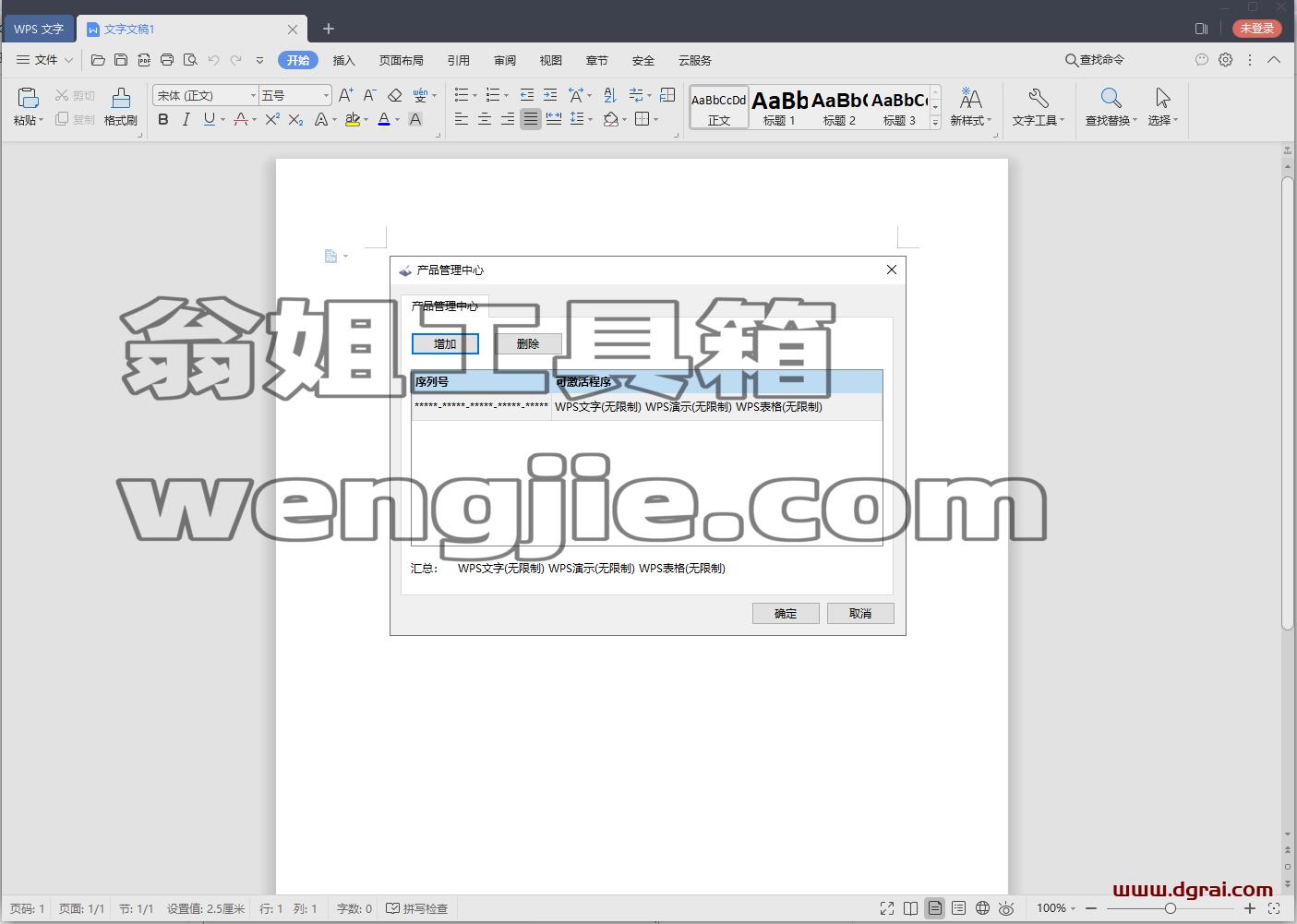Switch to web layout view
This screenshot has width=1297, height=924.
[x=983, y=908]
